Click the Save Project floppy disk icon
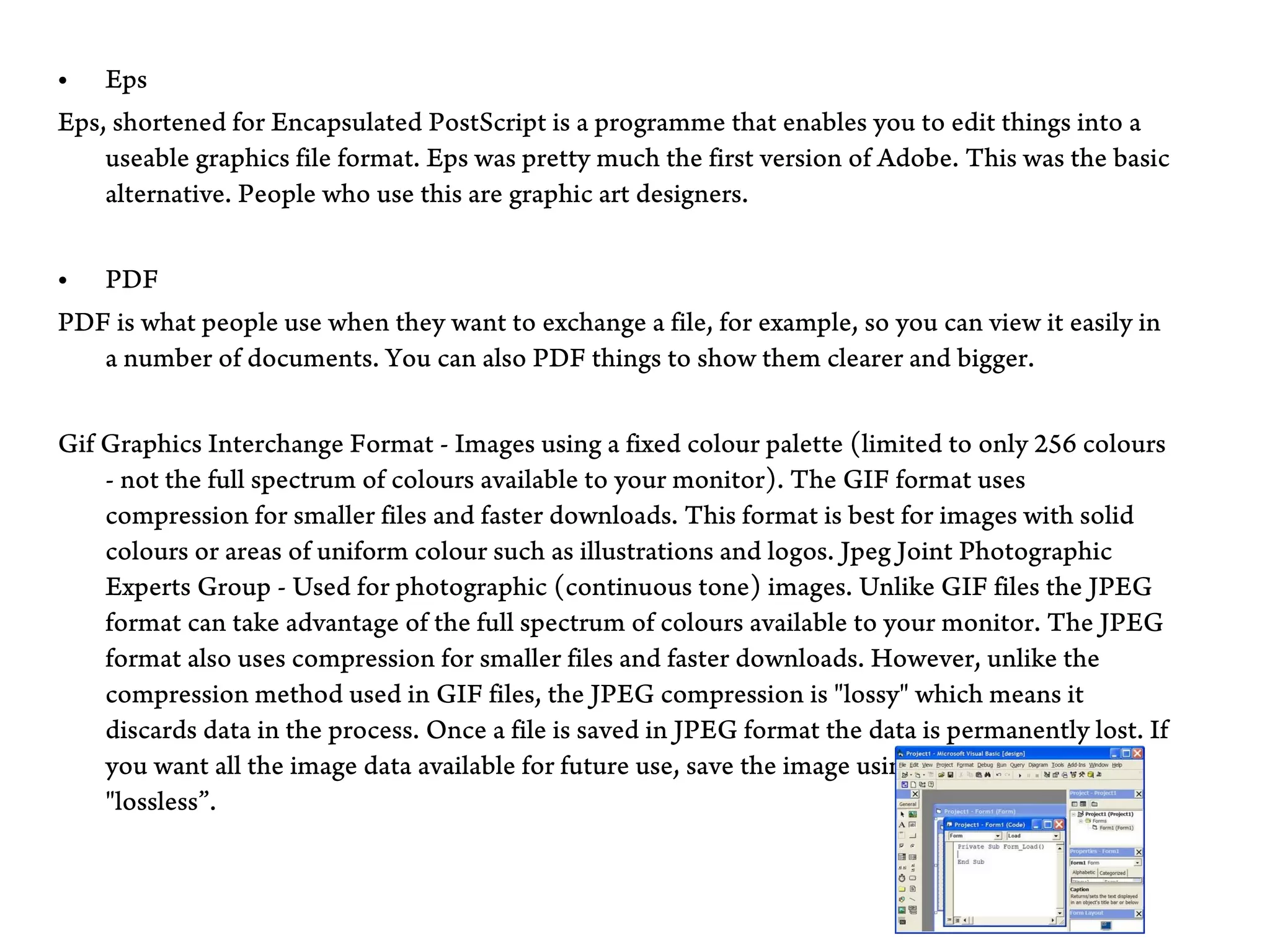 pos(951,775)
